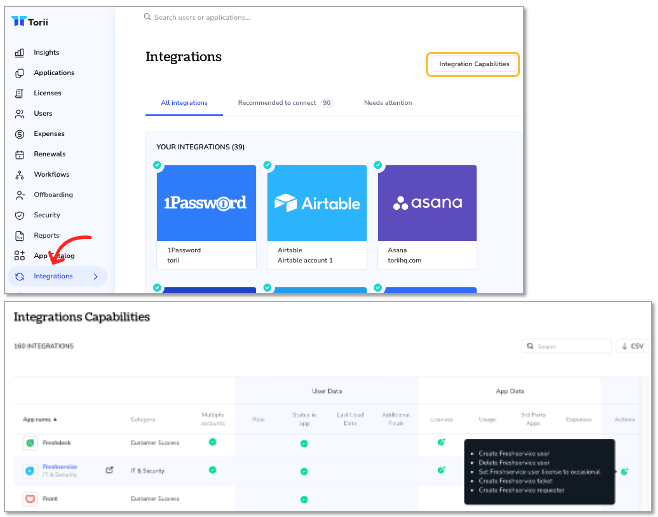Screen dimensions: 658x517
Task: Click 'Create Freshservice requester' in the tooltip
Action: [x=522, y=490]
